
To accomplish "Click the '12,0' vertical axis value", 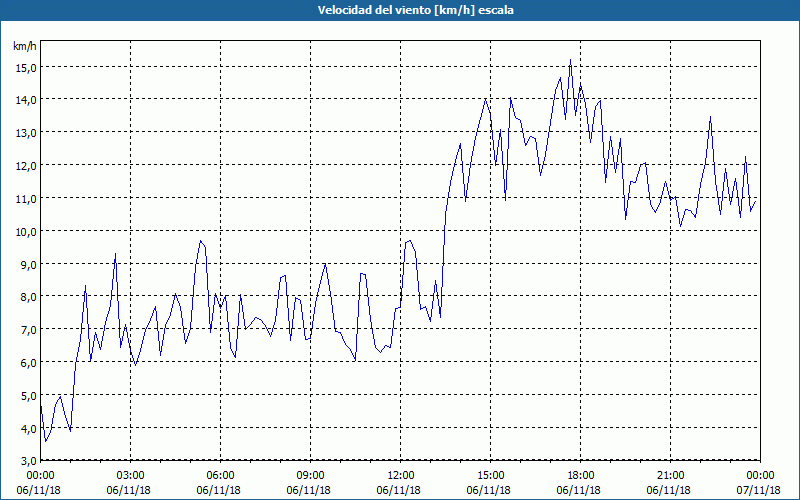I will tap(26, 166).
